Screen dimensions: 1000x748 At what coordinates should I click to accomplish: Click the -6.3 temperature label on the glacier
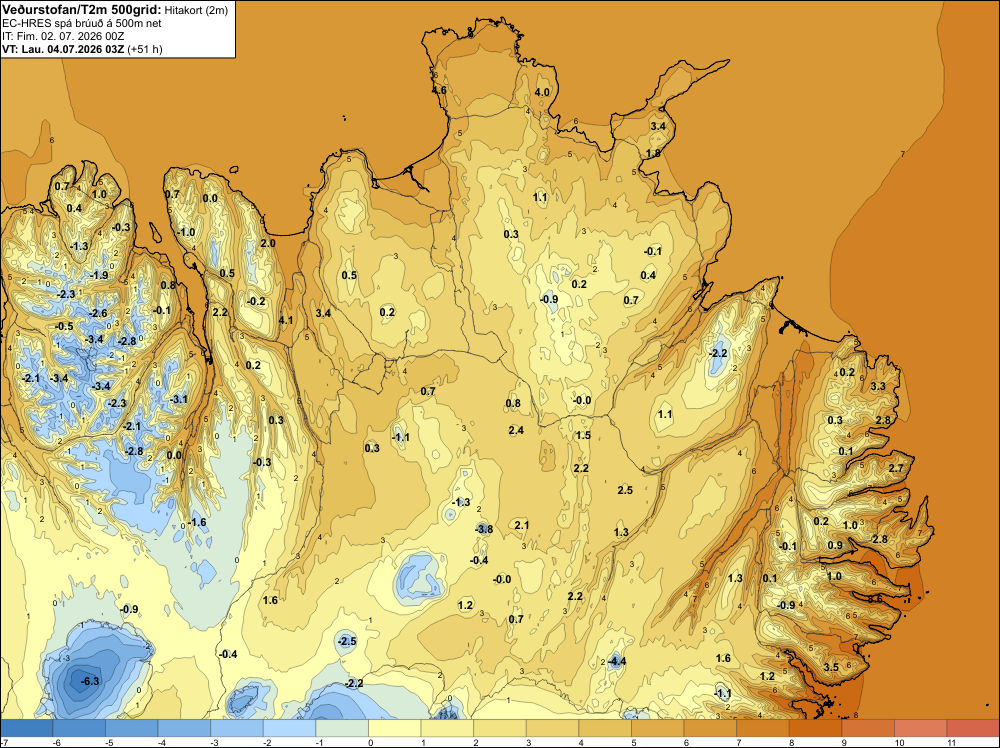90,681
